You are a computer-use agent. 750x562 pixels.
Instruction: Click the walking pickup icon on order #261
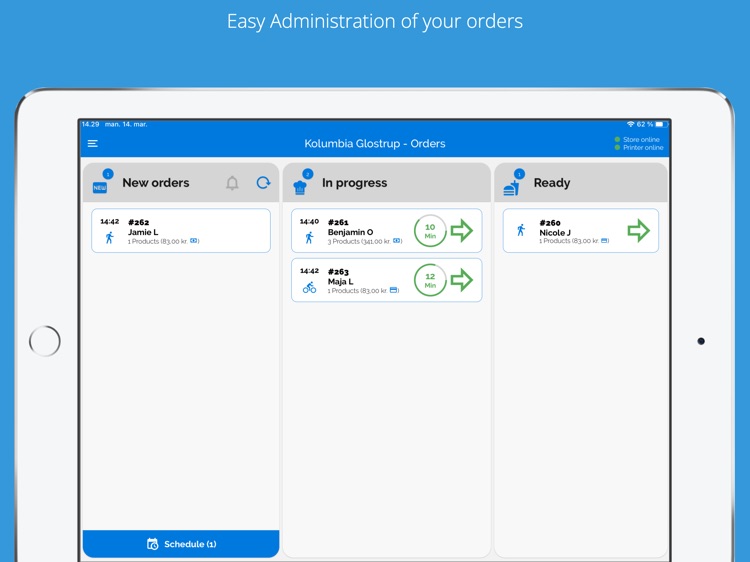point(309,237)
